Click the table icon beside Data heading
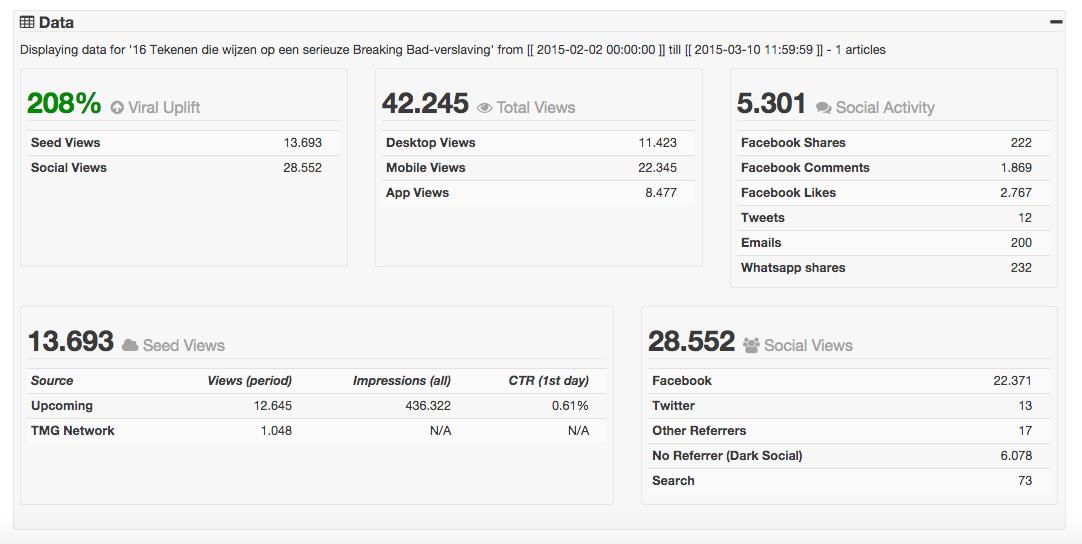1082x544 pixels. pyautogui.click(x=27, y=22)
